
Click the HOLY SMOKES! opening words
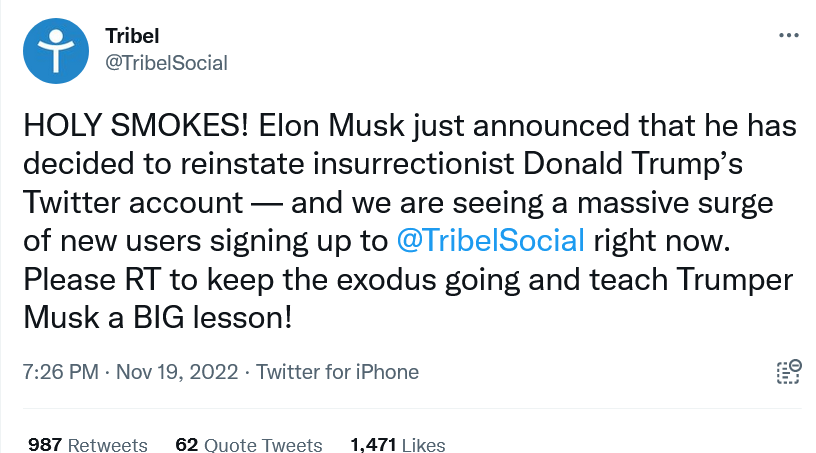click(x=136, y=125)
